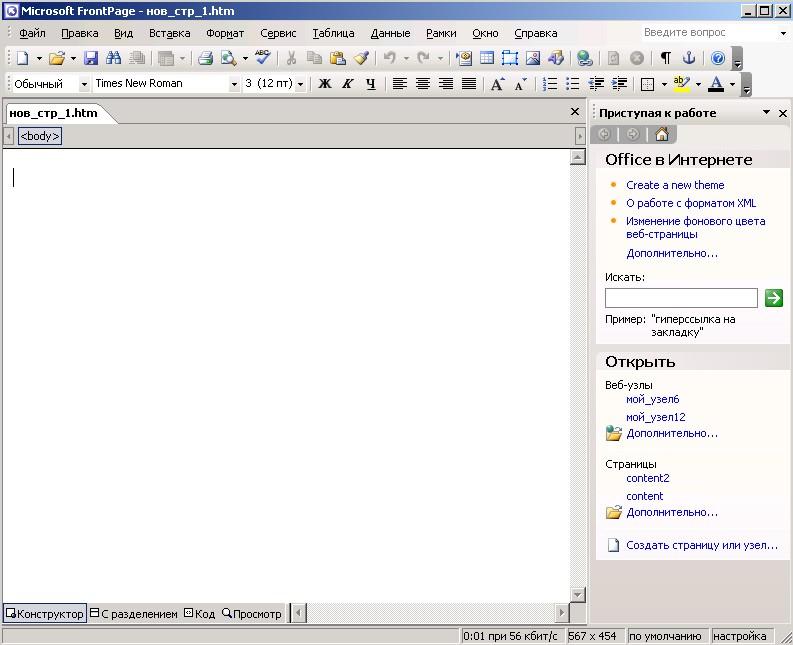Click the Insert Layer icon
Screen dimensions: 793x645
click(x=510, y=58)
